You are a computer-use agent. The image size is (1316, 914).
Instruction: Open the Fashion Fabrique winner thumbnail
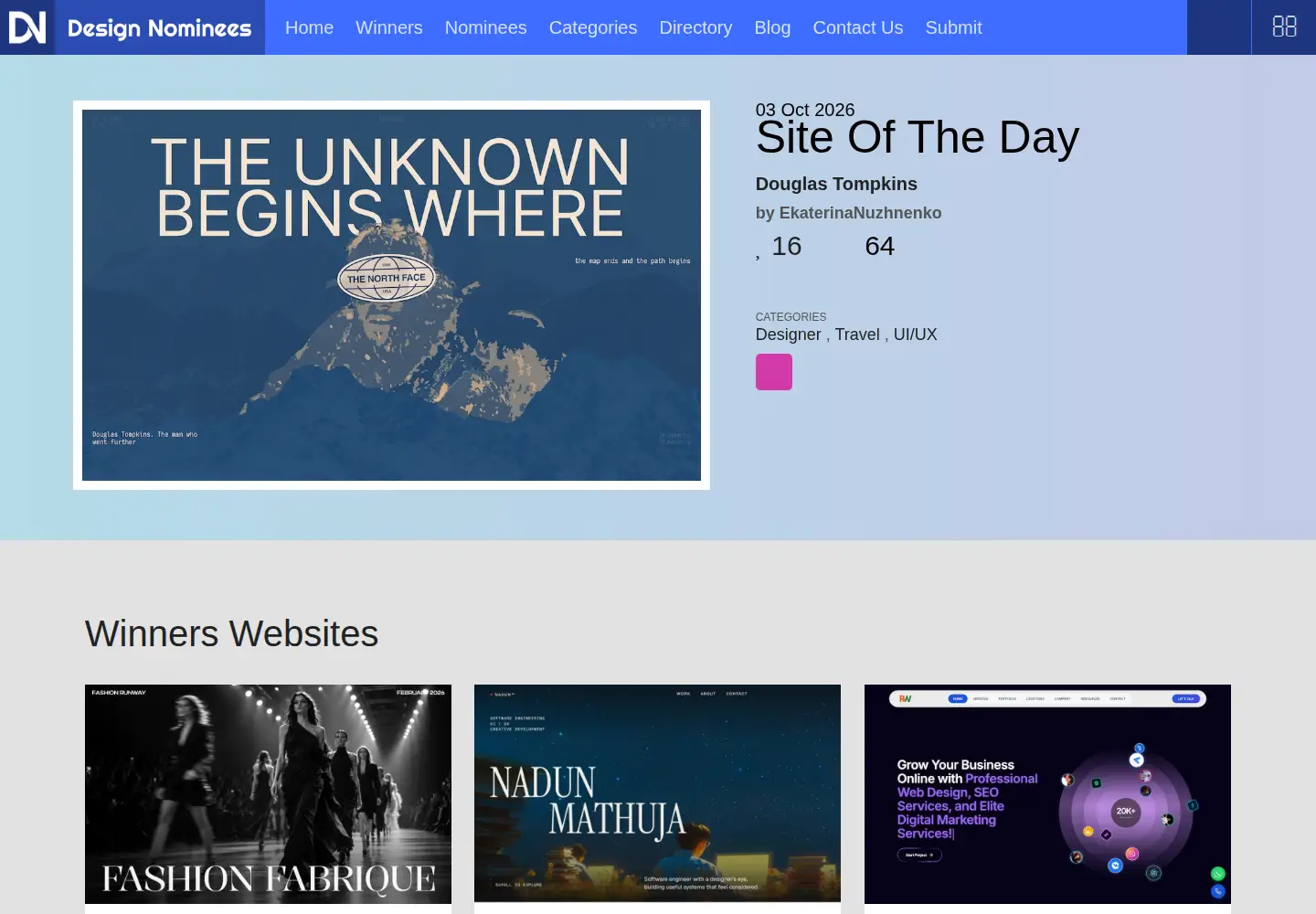click(268, 794)
